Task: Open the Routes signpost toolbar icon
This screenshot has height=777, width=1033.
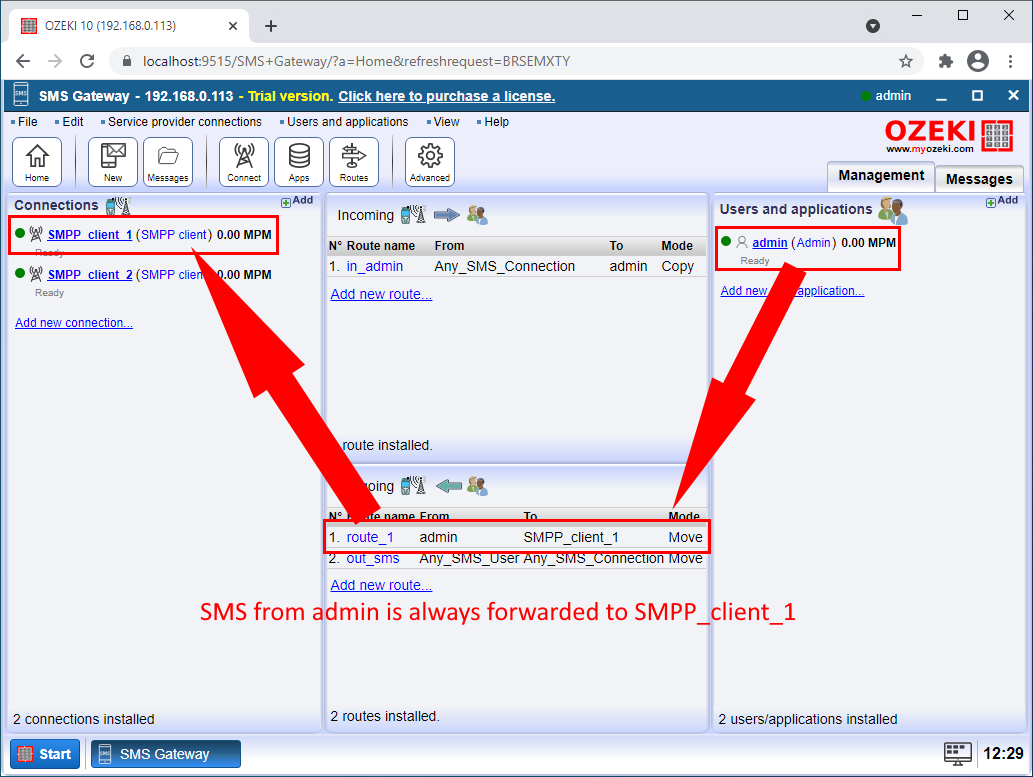Action: (x=354, y=162)
